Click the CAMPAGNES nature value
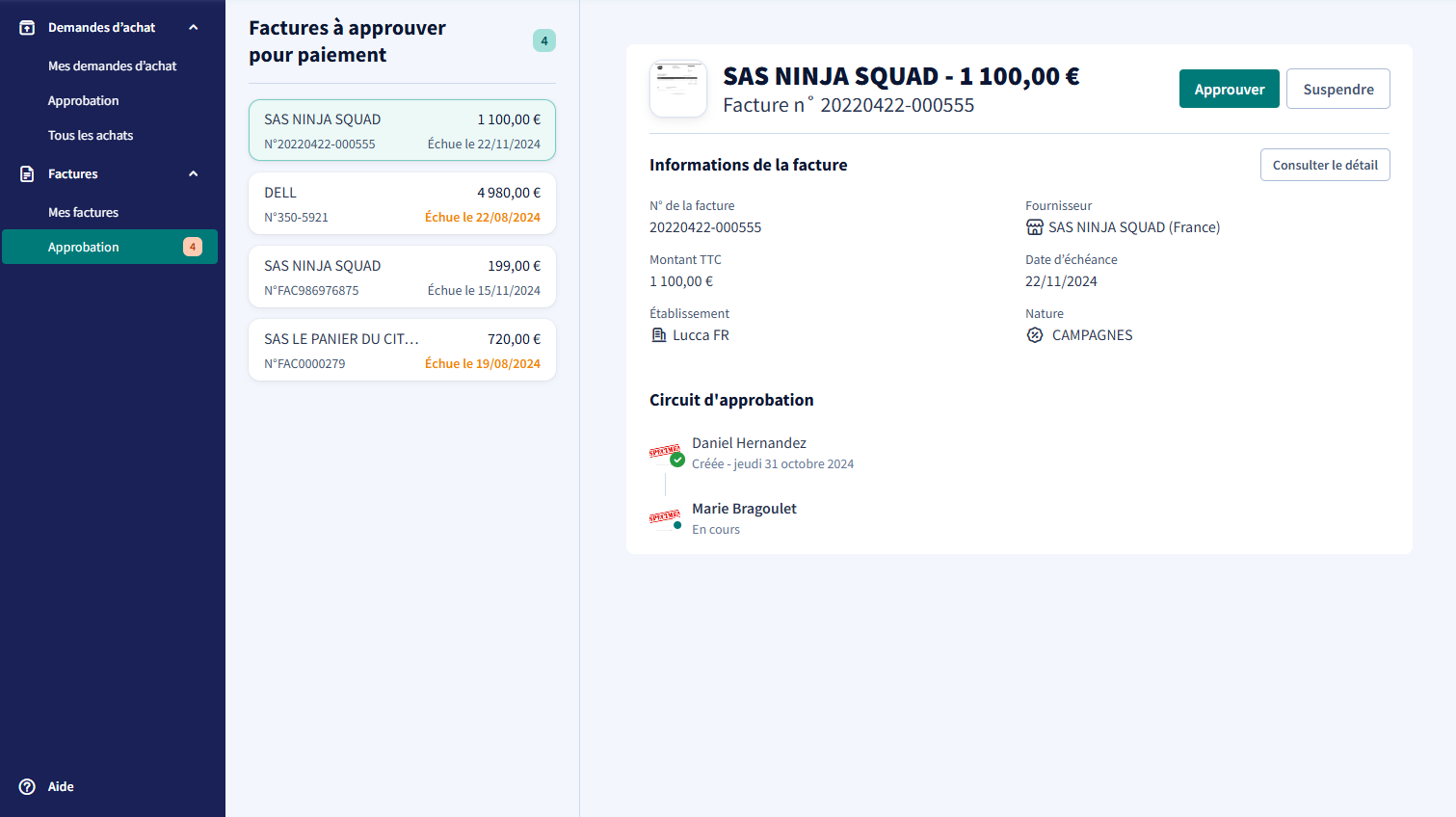 click(x=1092, y=335)
